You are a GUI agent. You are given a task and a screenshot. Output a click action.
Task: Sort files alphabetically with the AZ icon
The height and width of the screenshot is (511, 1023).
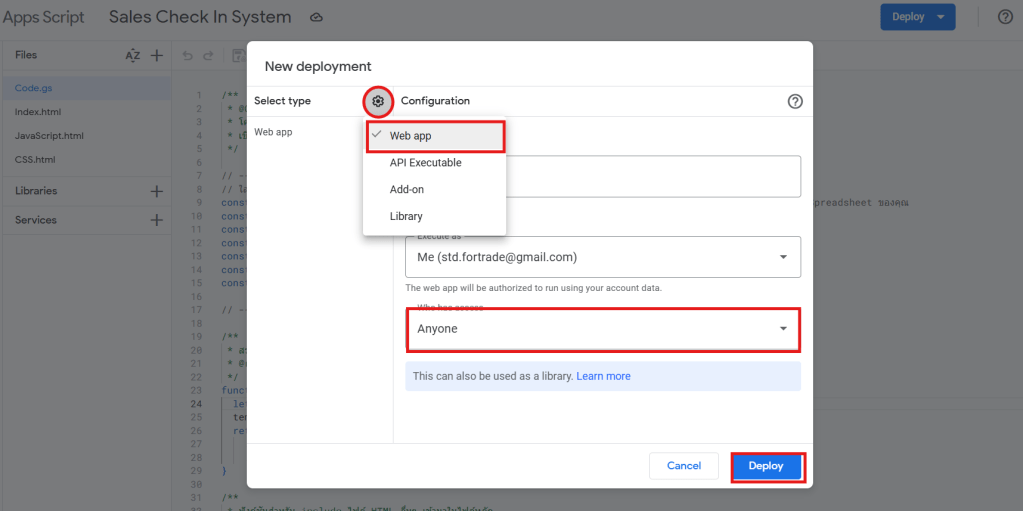pyautogui.click(x=132, y=56)
